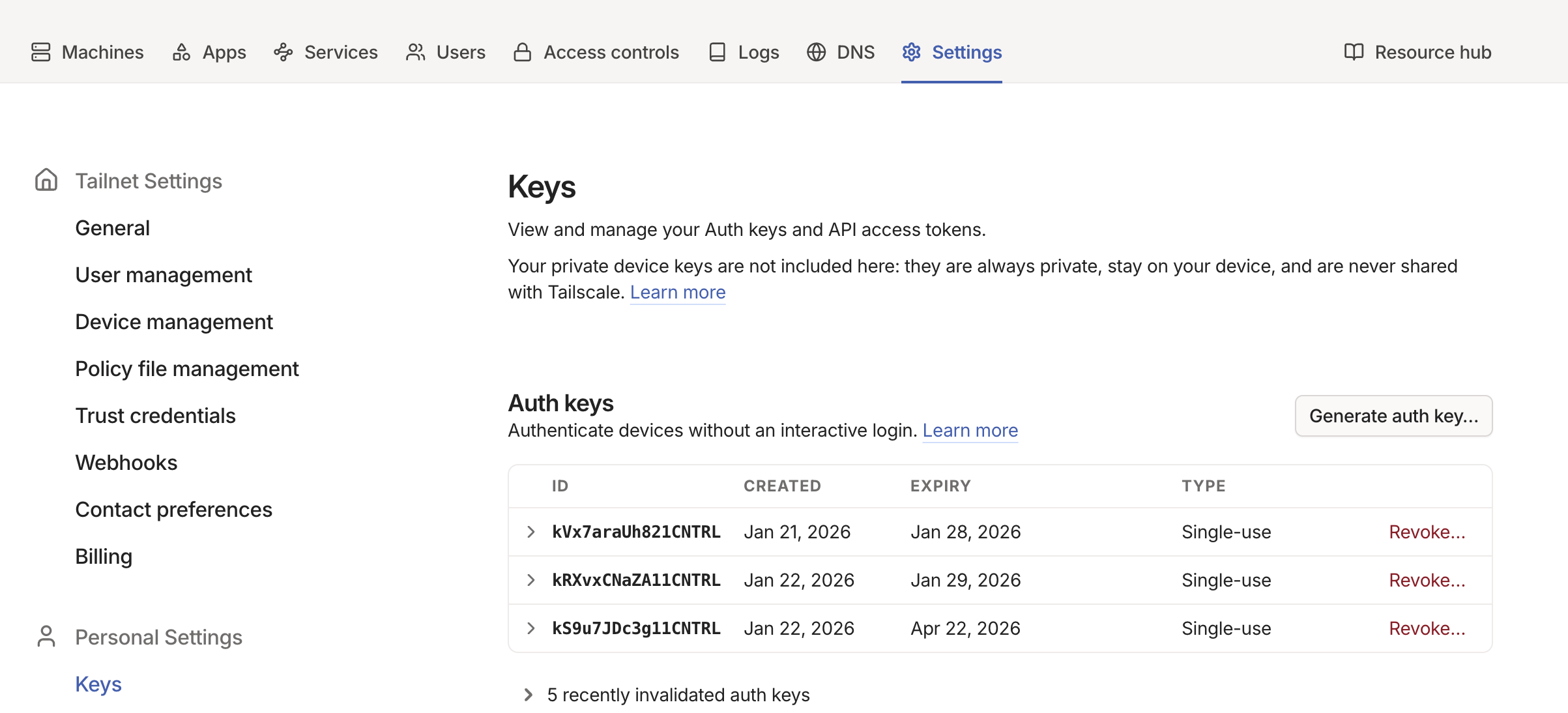This screenshot has width=1568, height=713.
Task: Revoke the key expiring Apr 22, 2026
Action: click(x=1427, y=628)
